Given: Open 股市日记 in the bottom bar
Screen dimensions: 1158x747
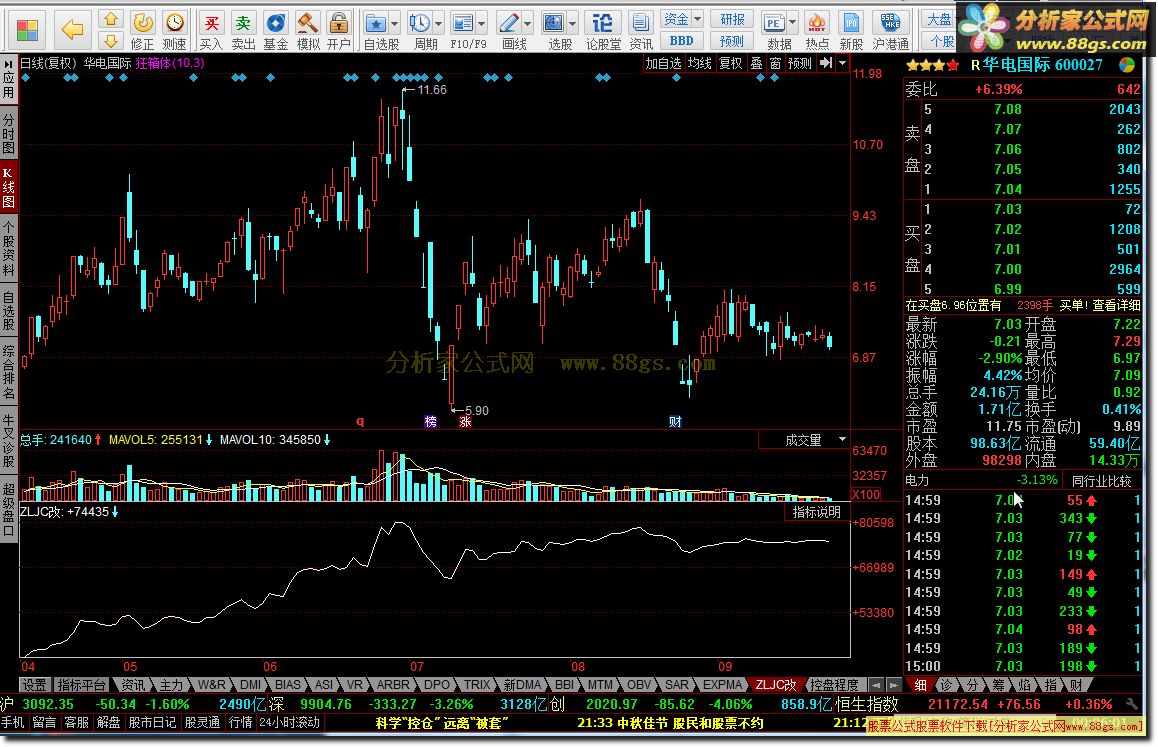Looking at the screenshot, I should [x=152, y=722].
